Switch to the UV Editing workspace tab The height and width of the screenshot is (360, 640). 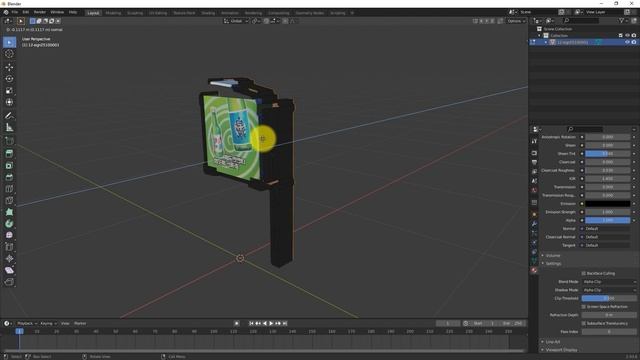click(x=158, y=13)
